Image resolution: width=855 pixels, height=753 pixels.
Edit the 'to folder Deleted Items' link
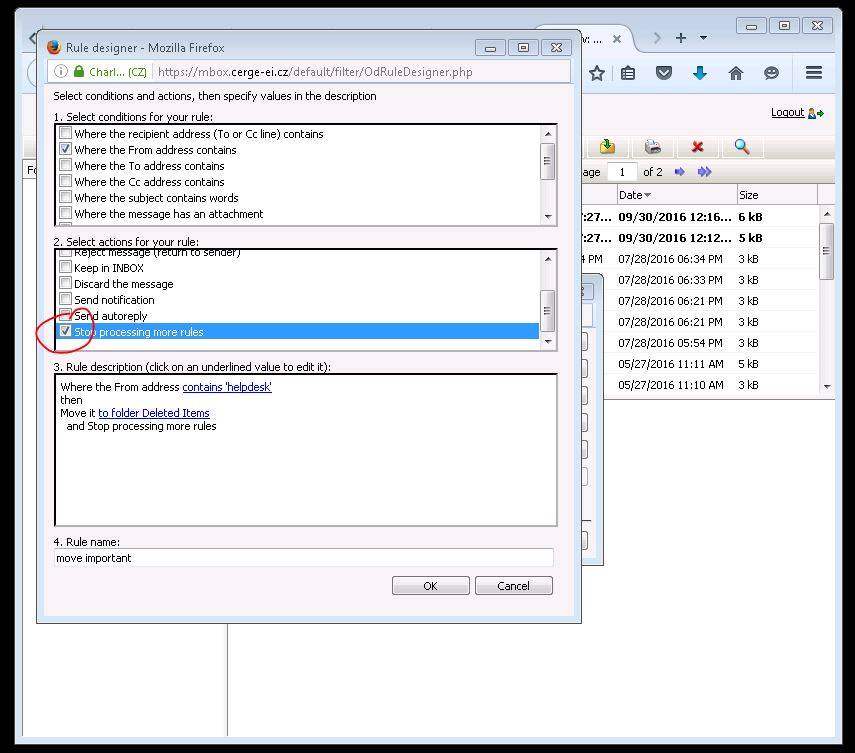point(154,413)
